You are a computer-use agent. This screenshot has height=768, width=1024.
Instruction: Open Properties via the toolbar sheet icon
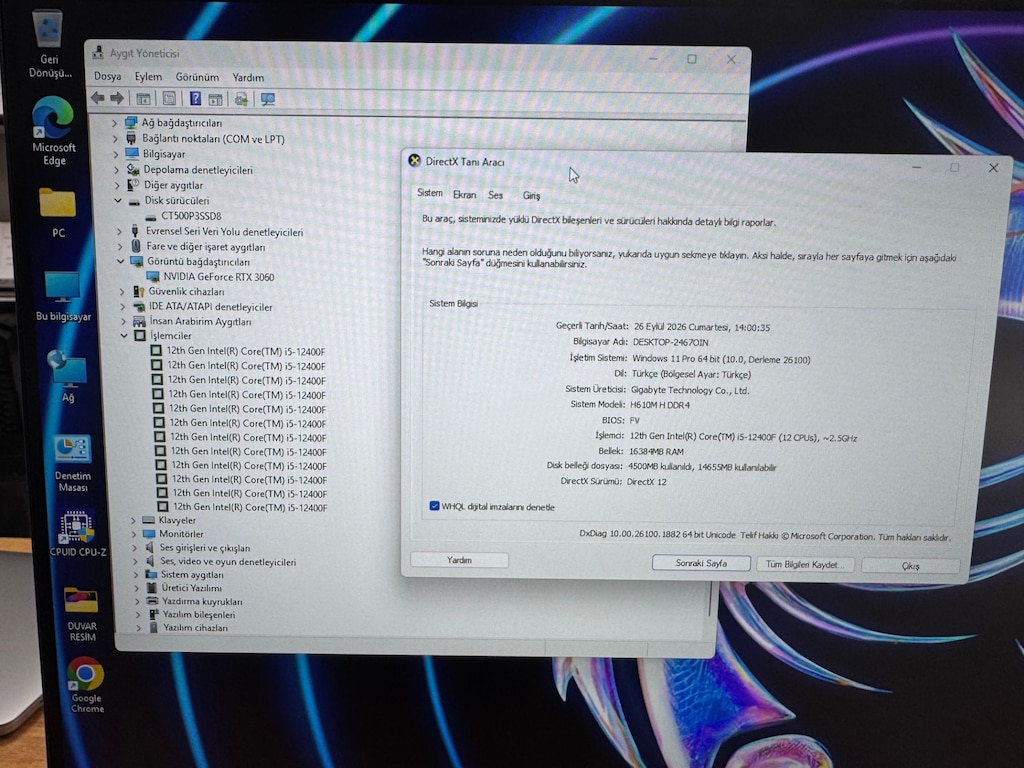169,99
